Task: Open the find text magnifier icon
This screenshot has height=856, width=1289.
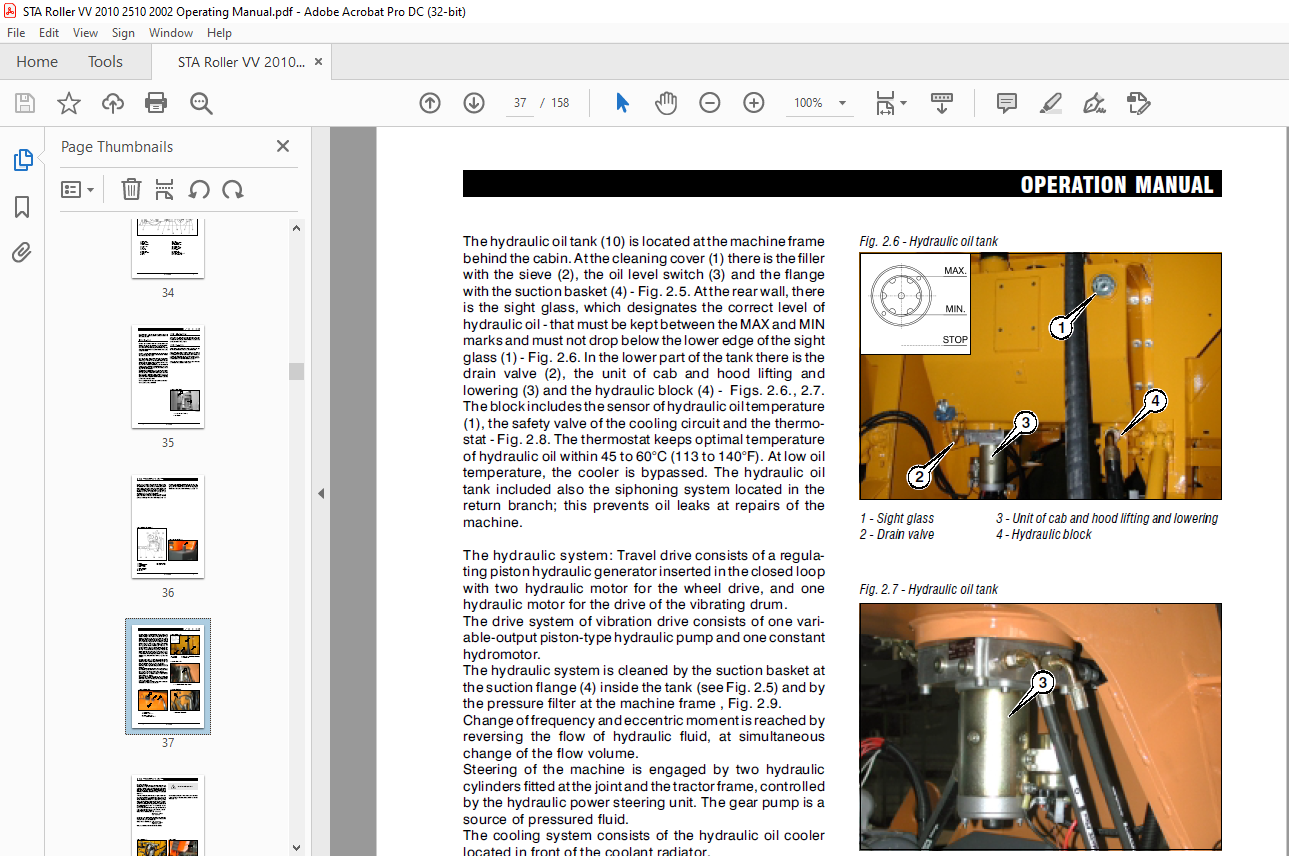Action: pos(201,103)
